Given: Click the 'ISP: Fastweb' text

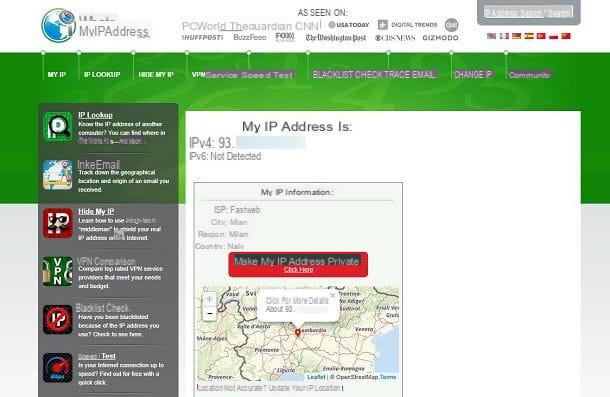Looking at the screenshot, I should pos(237,210).
